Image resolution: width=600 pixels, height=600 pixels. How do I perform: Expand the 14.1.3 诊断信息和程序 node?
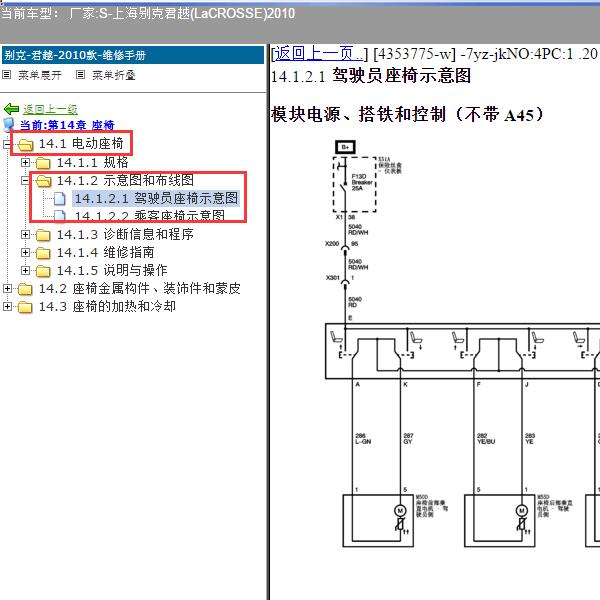tap(25, 234)
